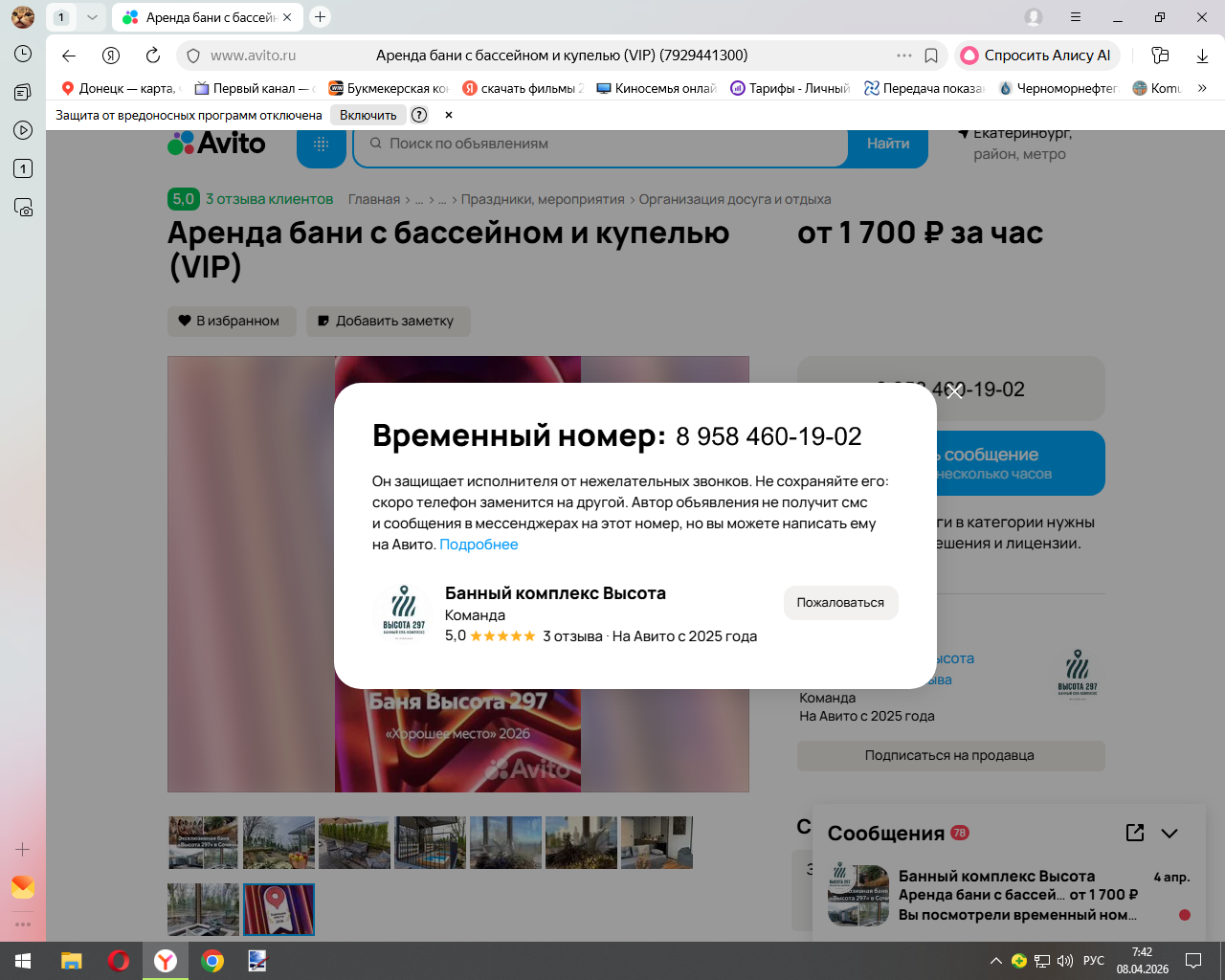Go to Главная breadcrumb
This screenshot has height=980, width=1225.
tap(374, 199)
